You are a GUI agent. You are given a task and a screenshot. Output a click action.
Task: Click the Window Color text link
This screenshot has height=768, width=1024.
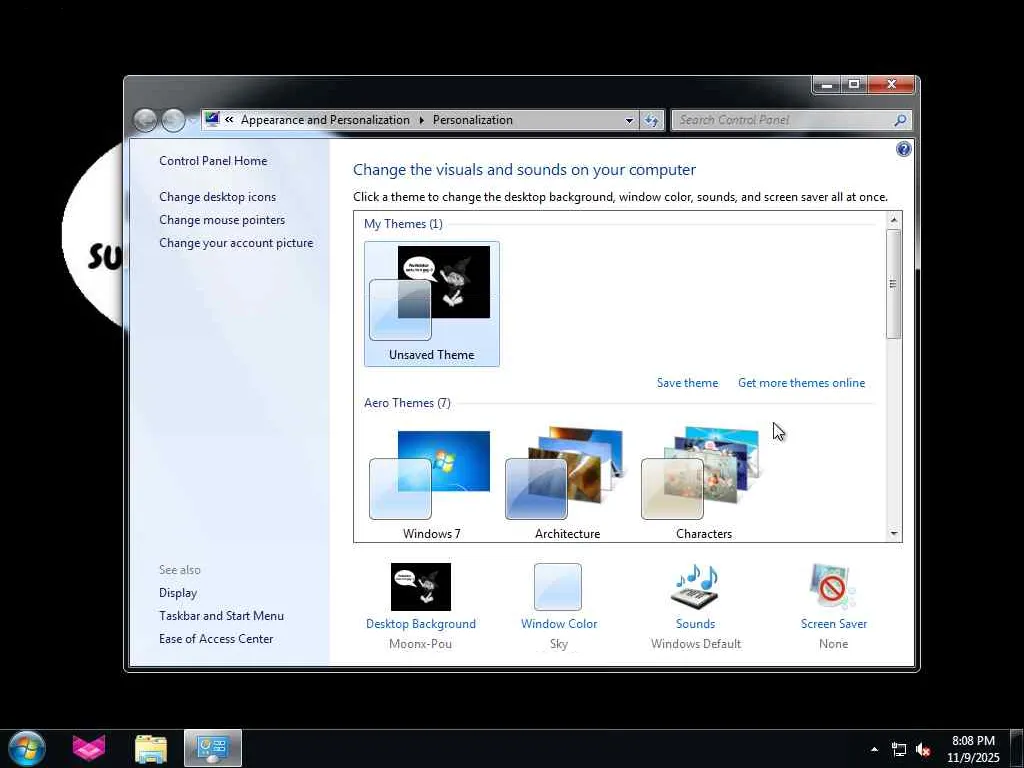click(559, 624)
